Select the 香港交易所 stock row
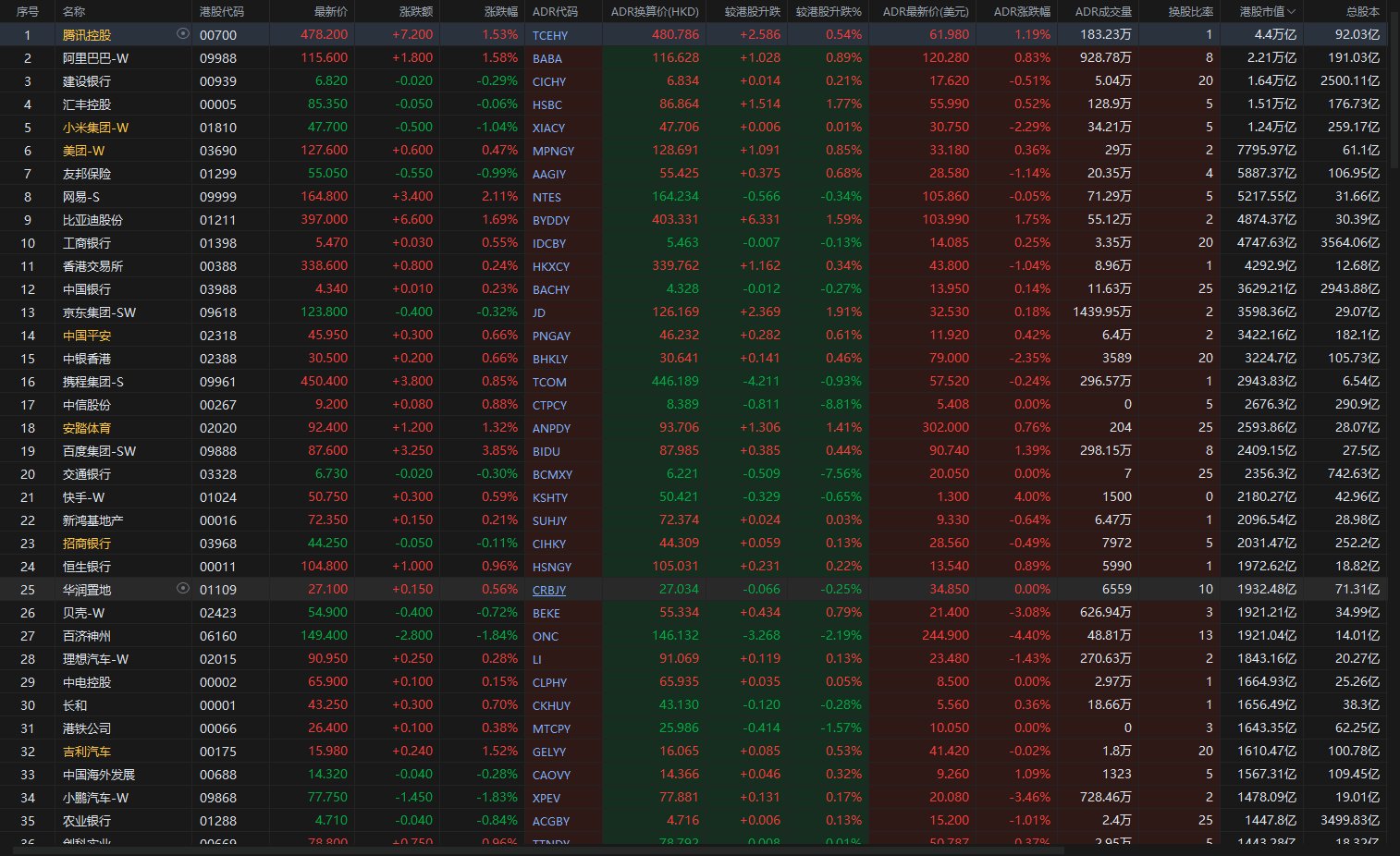The height and width of the screenshot is (856, 1400). click(694, 265)
